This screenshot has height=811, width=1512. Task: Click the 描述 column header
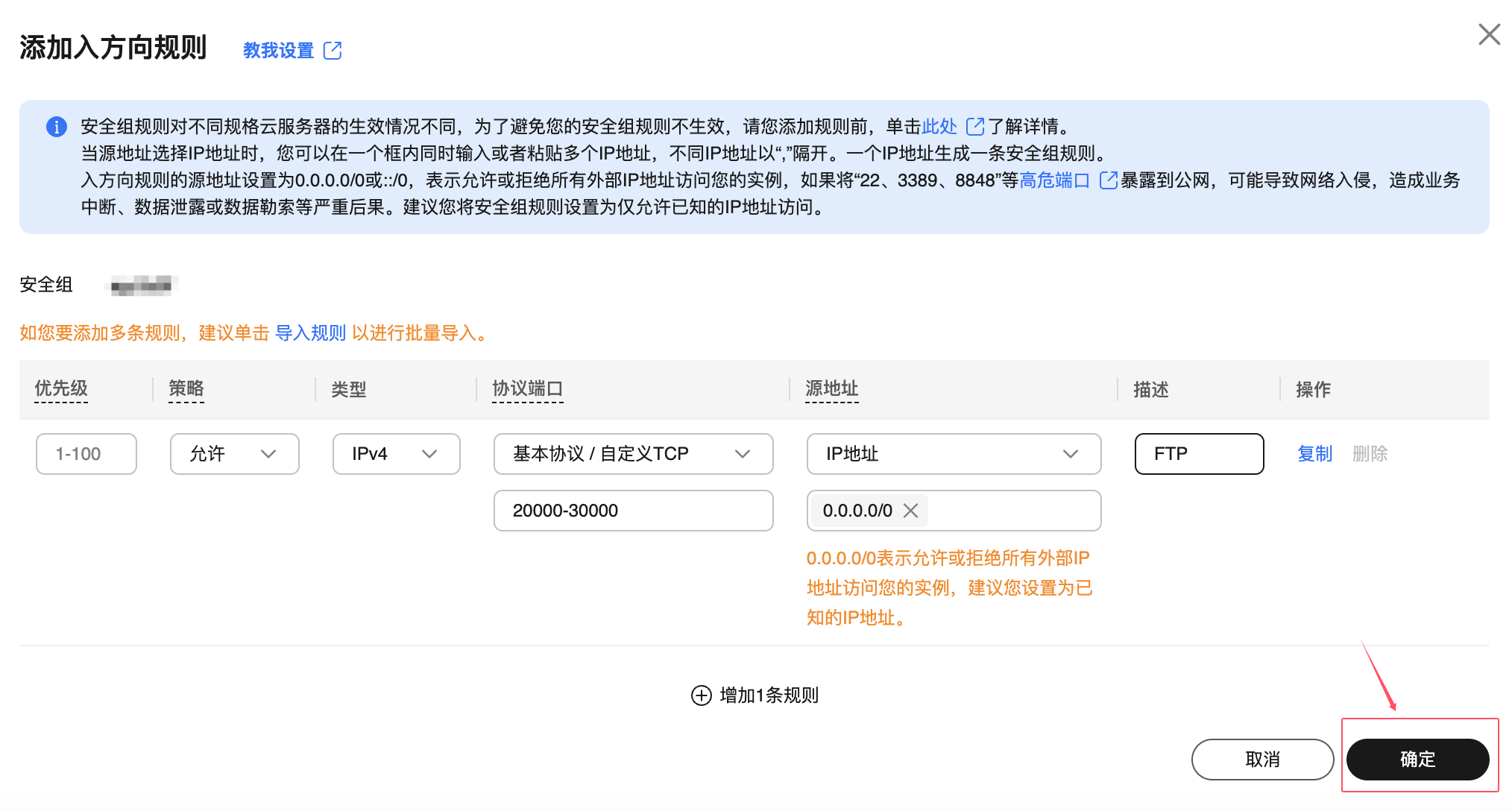tap(1151, 389)
